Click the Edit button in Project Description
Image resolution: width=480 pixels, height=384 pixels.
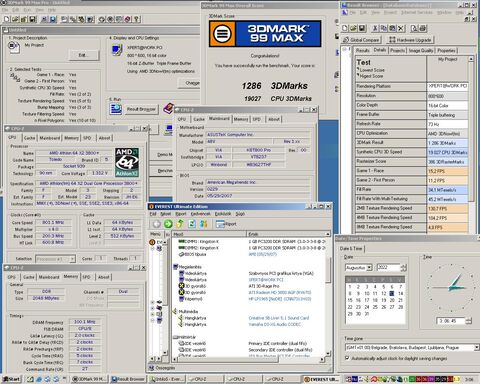pyautogui.click(x=84, y=55)
